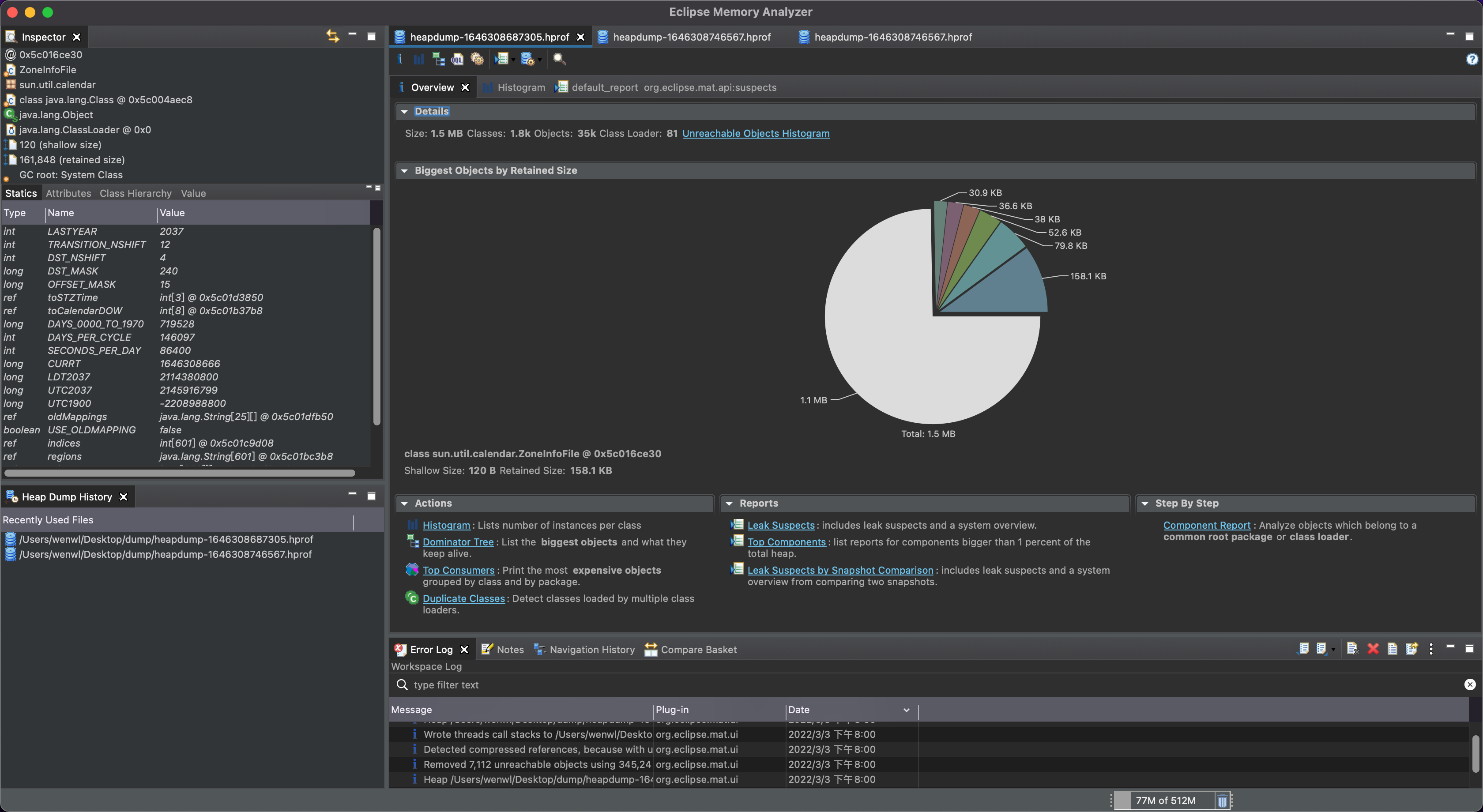The height and width of the screenshot is (812, 1483).
Task: Click the green Duplicate Classes icon
Action: pyautogui.click(x=412, y=598)
